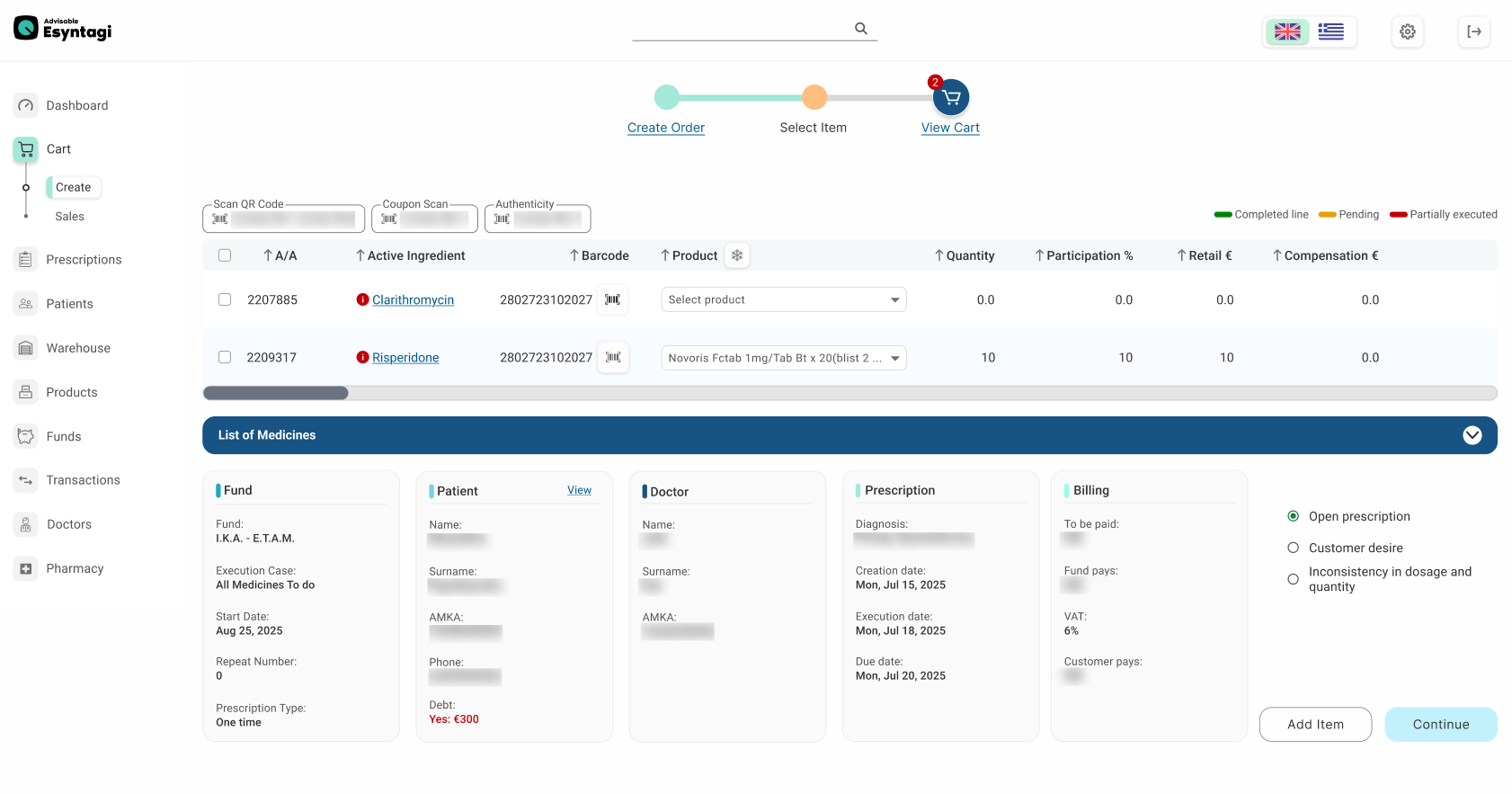
Task: Open the Sales submenu item
Action: (69, 217)
